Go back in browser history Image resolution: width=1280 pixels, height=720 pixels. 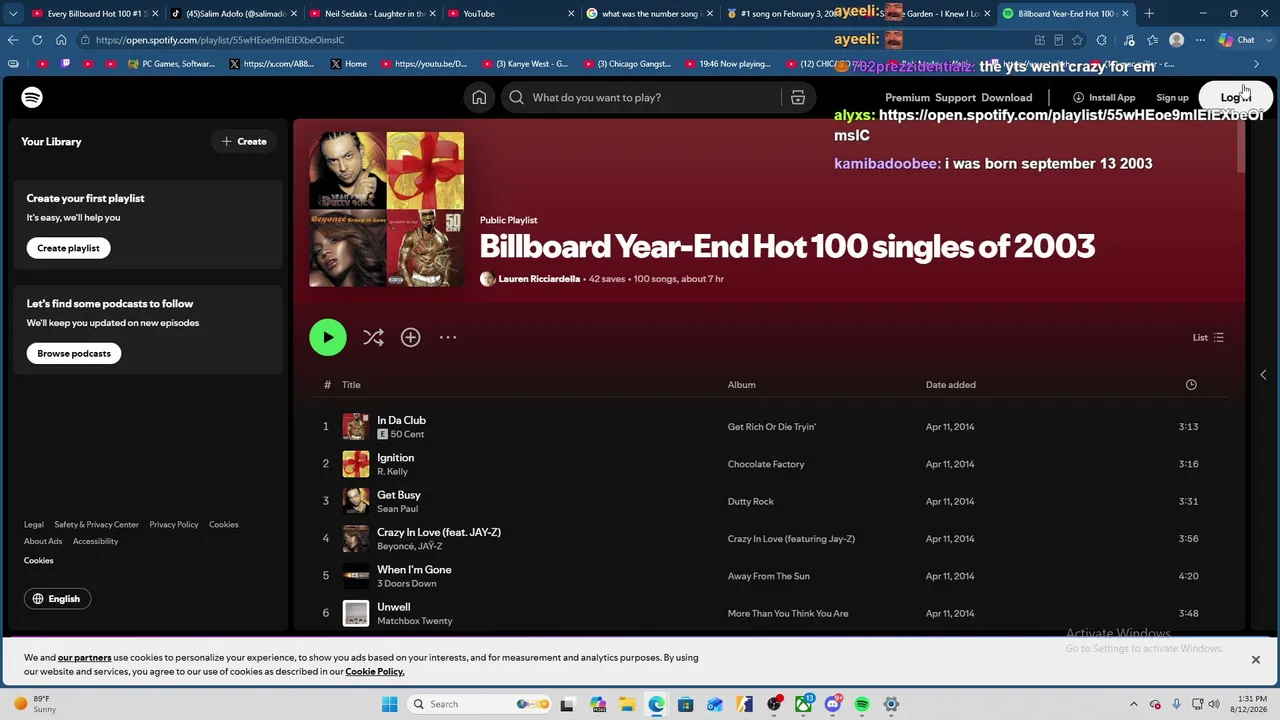13,40
